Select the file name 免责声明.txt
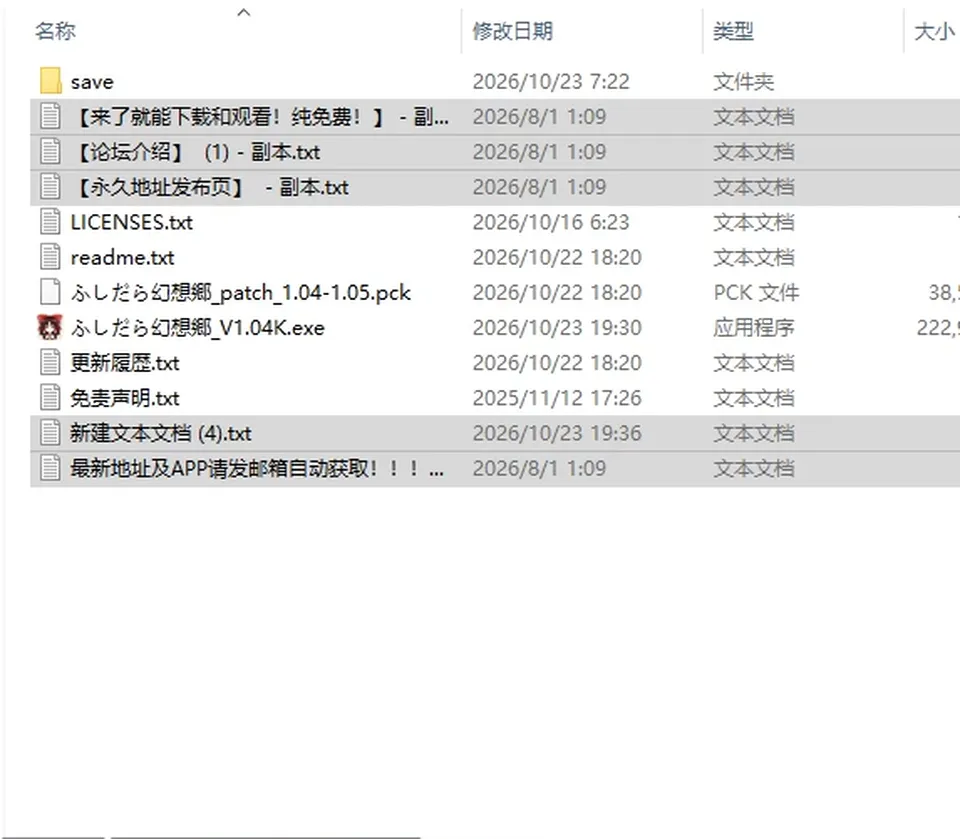The height and width of the screenshot is (839, 960). (x=125, y=399)
